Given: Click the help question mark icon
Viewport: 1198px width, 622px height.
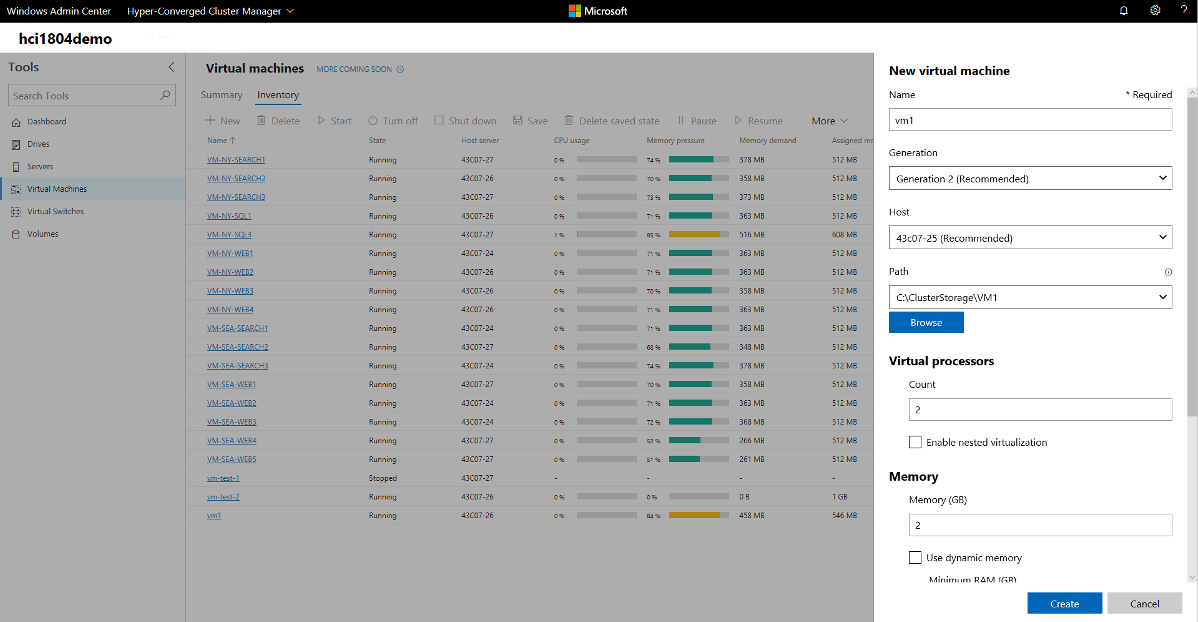Looking at the screenshot, I should coord(1183,11).
